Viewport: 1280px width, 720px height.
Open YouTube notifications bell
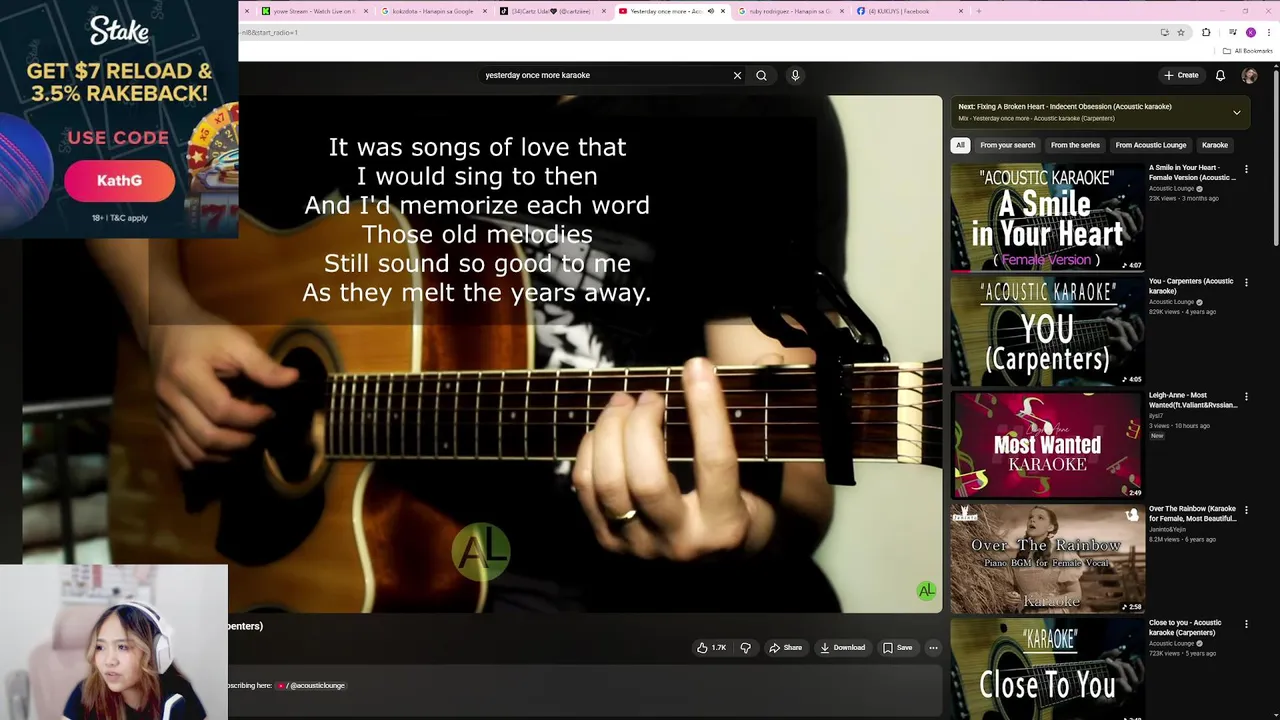[1220, 75]
